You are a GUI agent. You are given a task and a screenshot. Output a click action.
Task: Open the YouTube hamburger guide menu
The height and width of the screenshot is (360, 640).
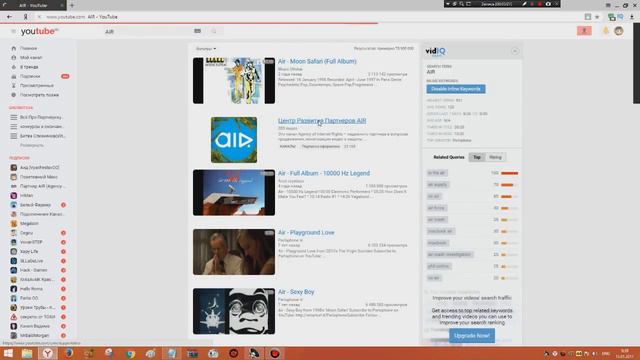click(x=13, y=31)
